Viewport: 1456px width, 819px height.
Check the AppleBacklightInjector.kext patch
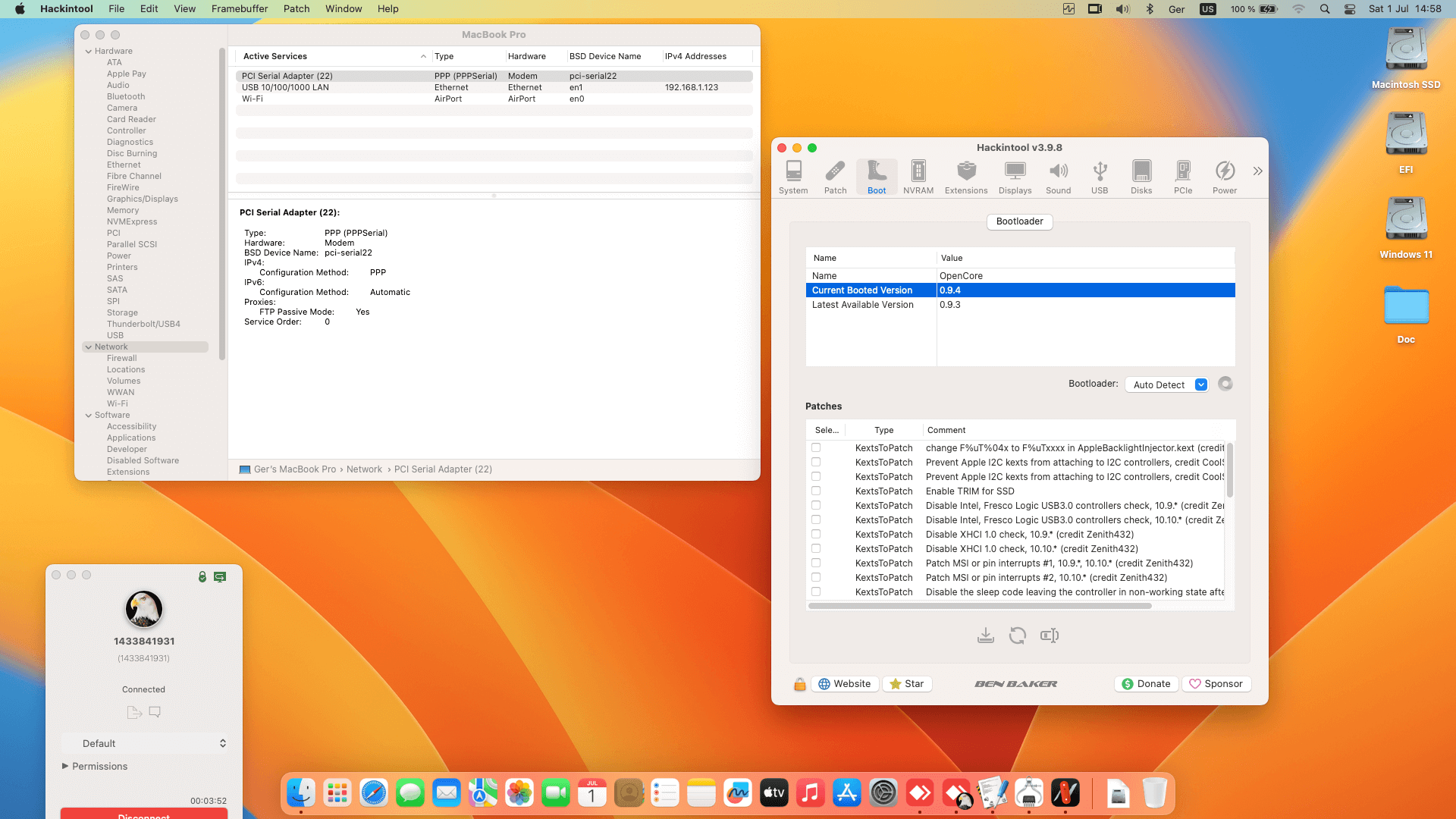(815, 447)
